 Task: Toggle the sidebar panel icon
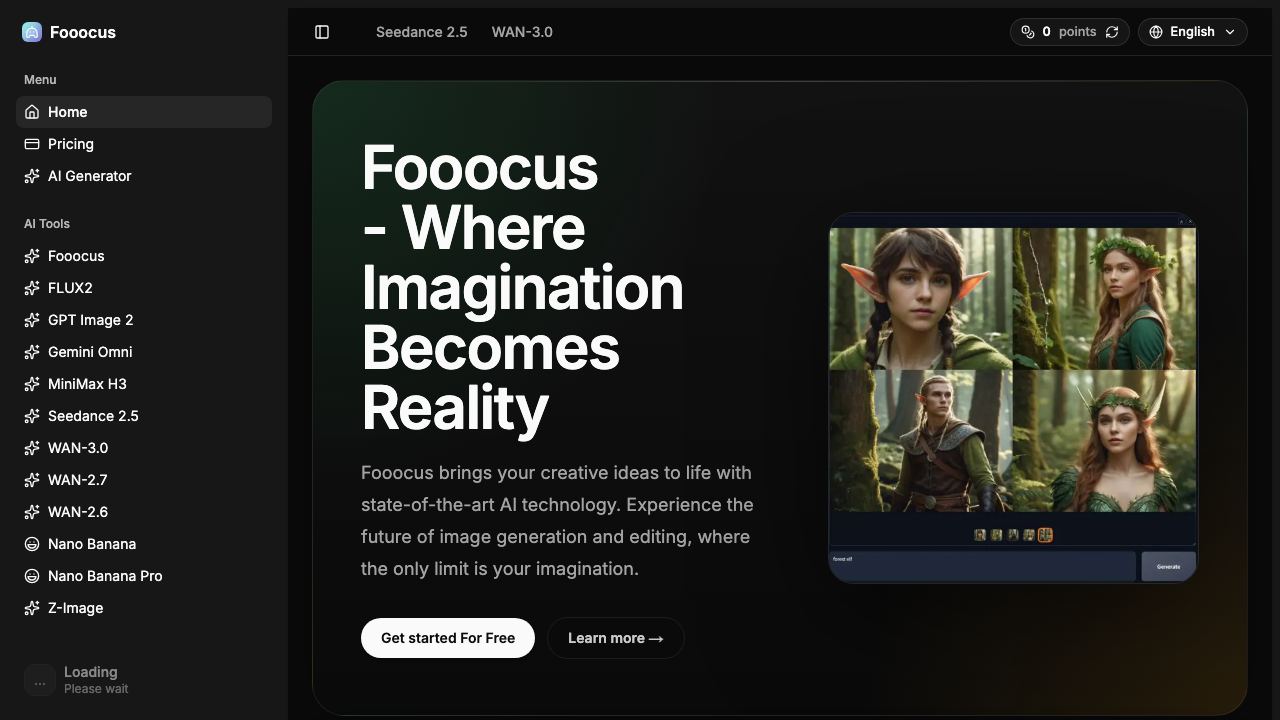point(322,32)
